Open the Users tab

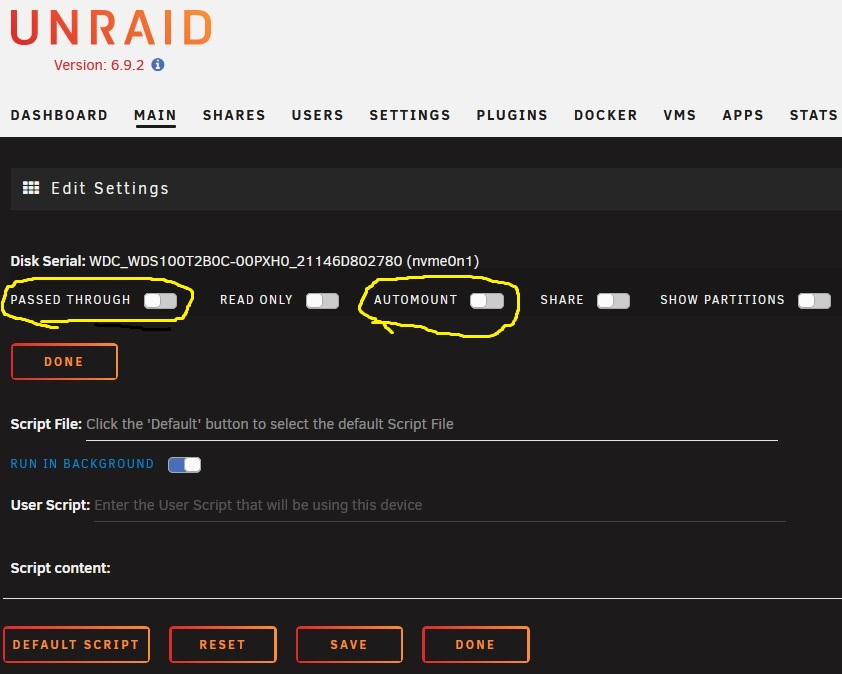[317, 115]
